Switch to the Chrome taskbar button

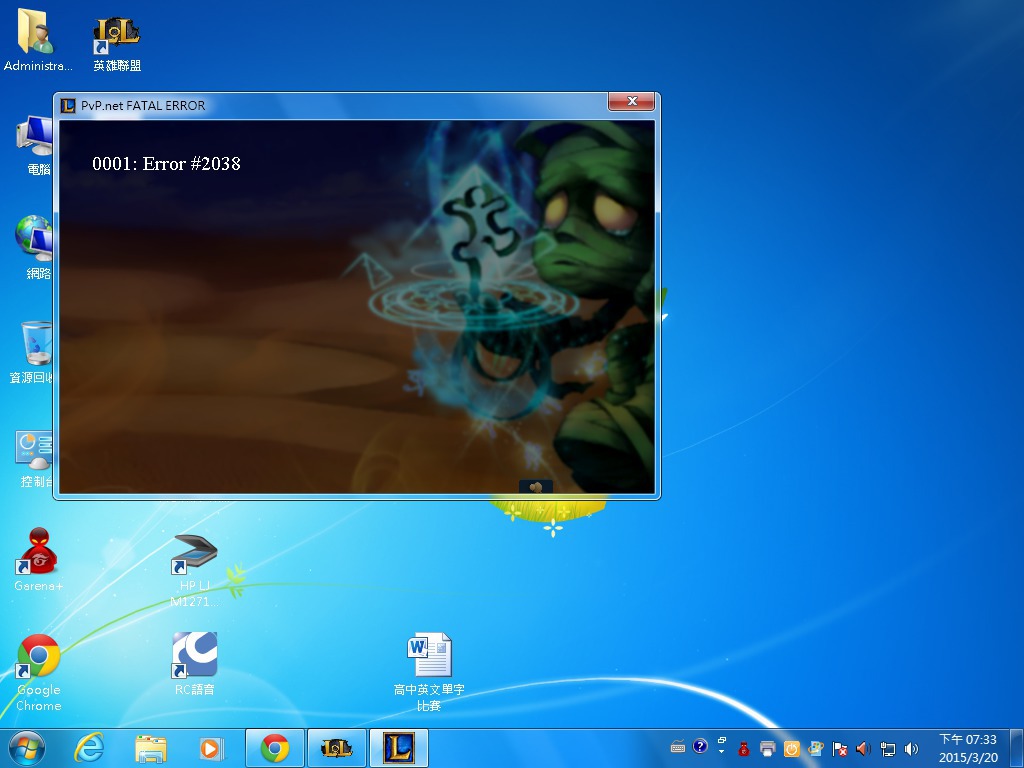point(275,748)
